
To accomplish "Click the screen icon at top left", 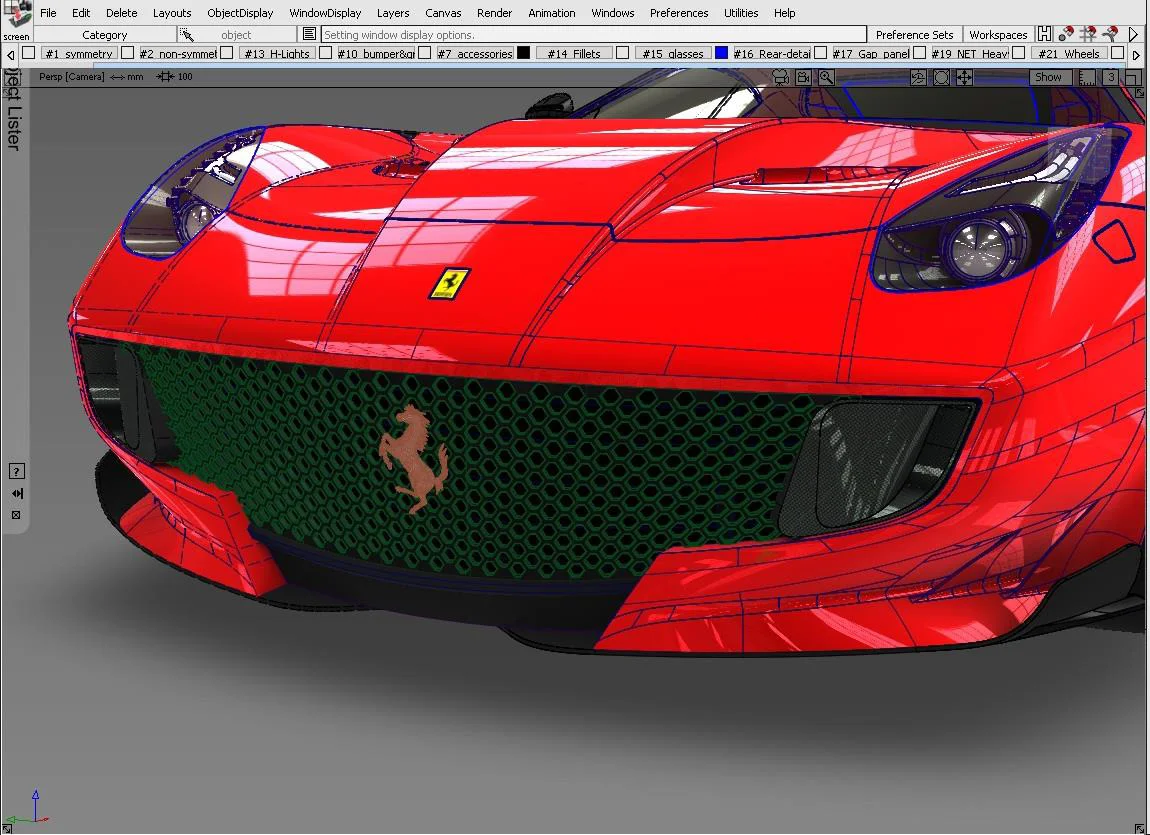I will 17,21.
